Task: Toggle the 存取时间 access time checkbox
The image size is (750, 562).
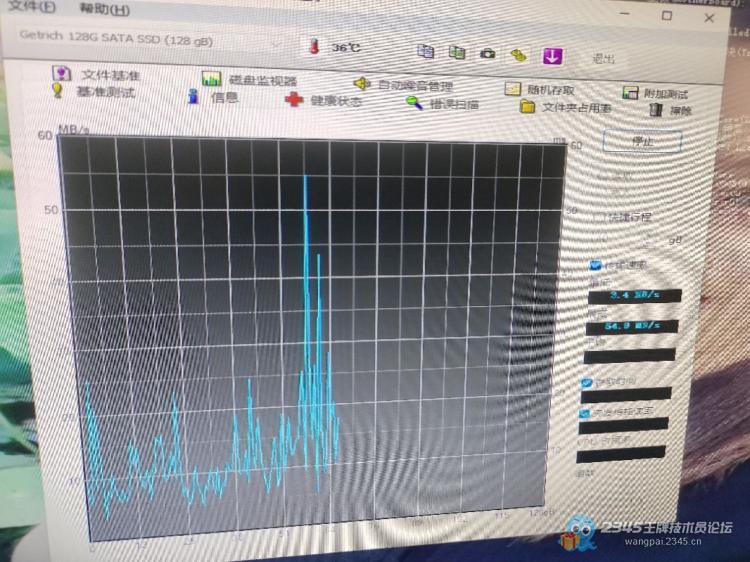Action: (x=587, y=382)
